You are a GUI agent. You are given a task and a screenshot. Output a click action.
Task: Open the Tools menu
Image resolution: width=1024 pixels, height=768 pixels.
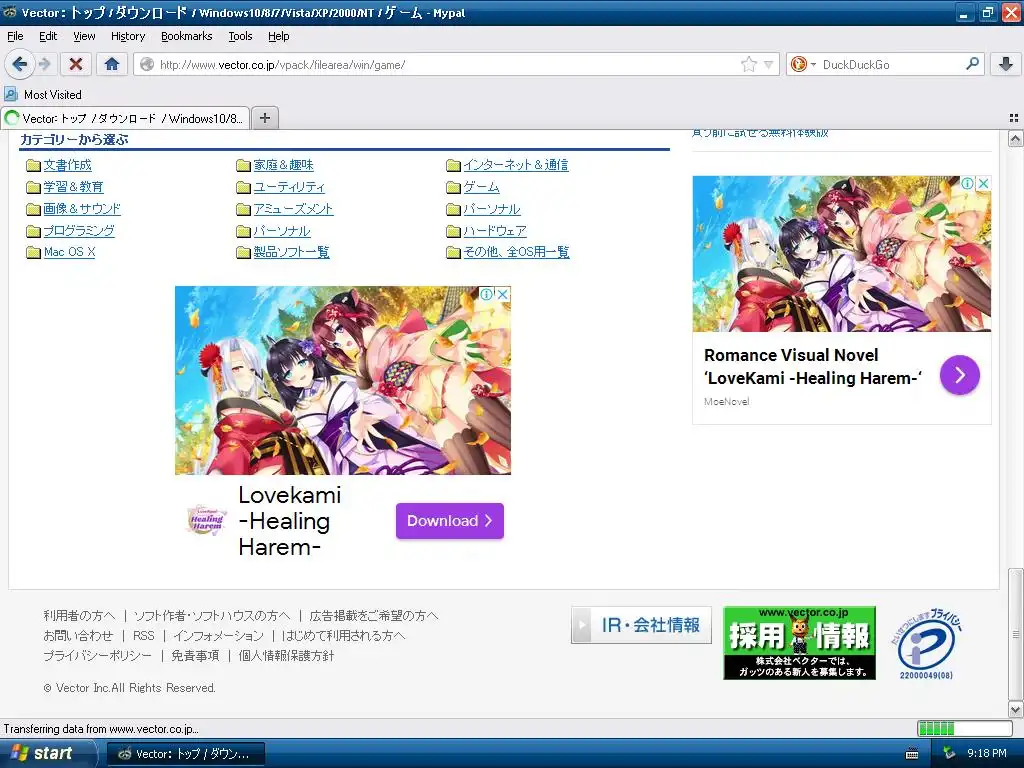coord(240,36)
